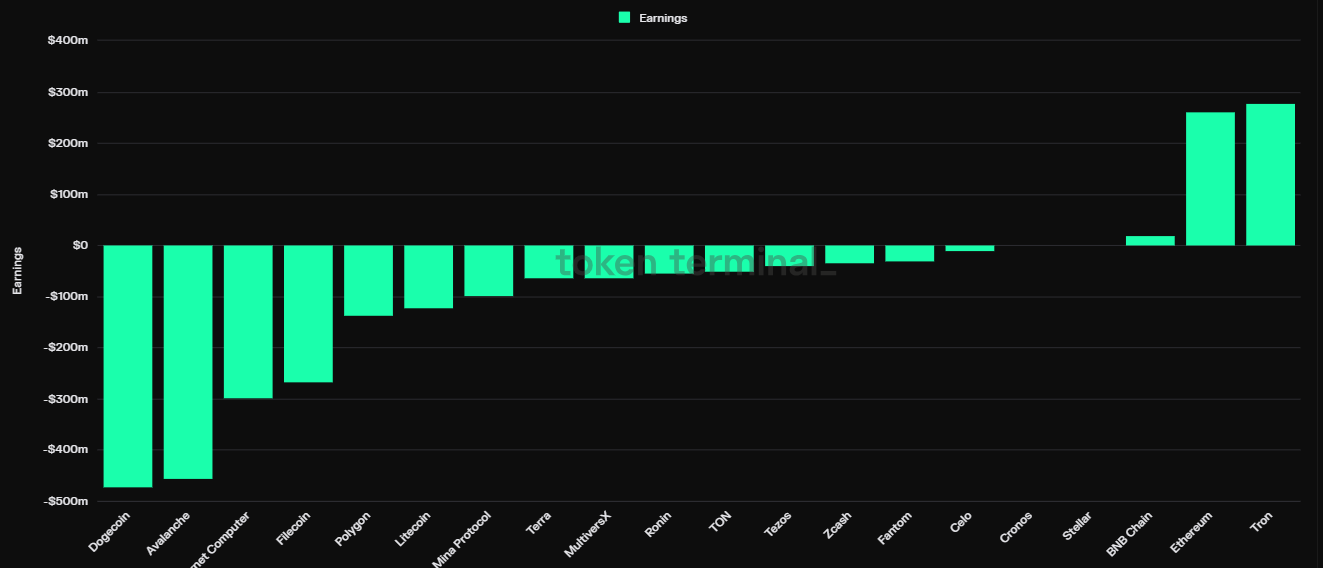Select the Polygon earnings bar
Image resolution: width=1323 pixels, height=568 pixels.
pyautogui.click(x=368, y=280)
